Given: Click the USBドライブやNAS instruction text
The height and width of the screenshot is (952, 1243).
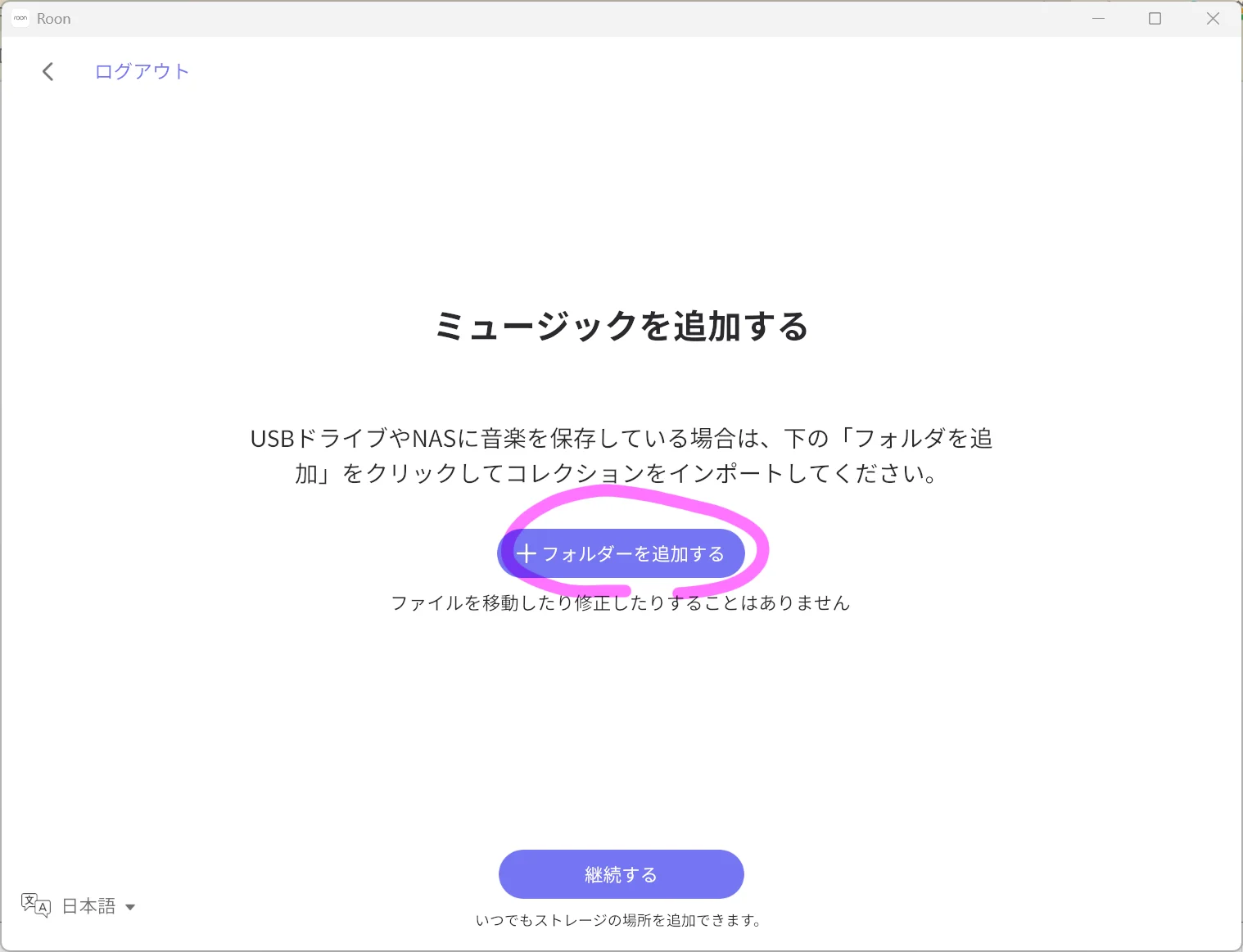Looking at the screenshot, I should point(621,439).
